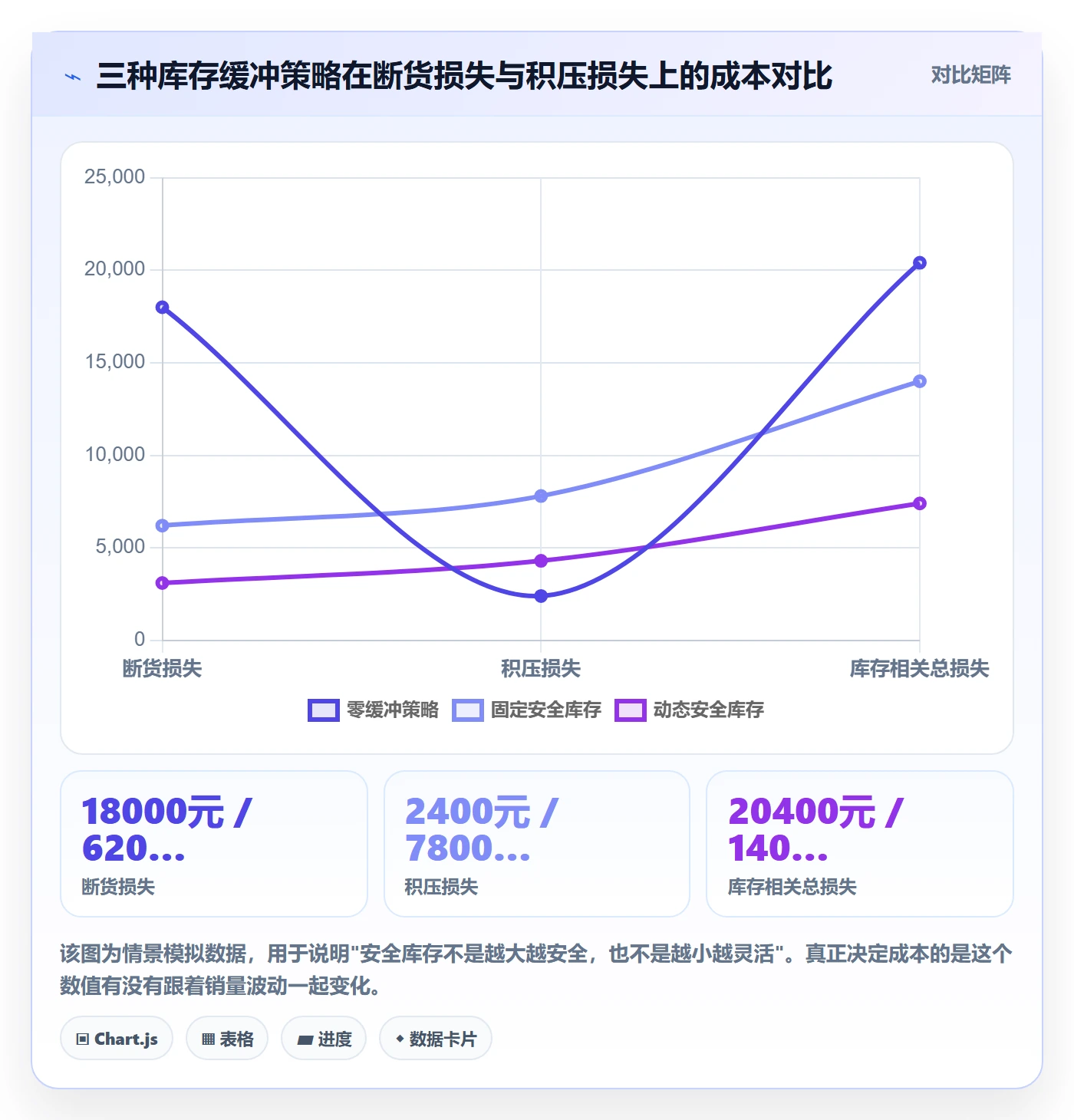Screen dimensions: 1074x1120
Task: Click 固定安全库存 point at 库存相关总损失
Action: tap(920, 381)
